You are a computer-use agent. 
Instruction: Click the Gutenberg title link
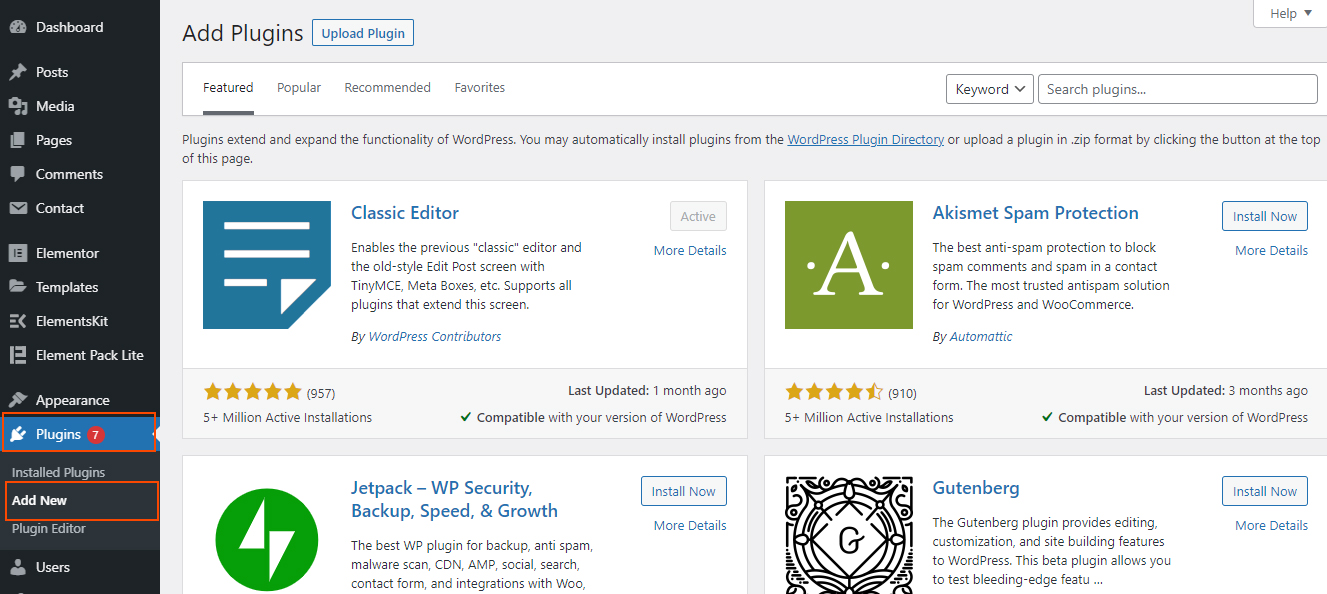[x=976, y=488]
